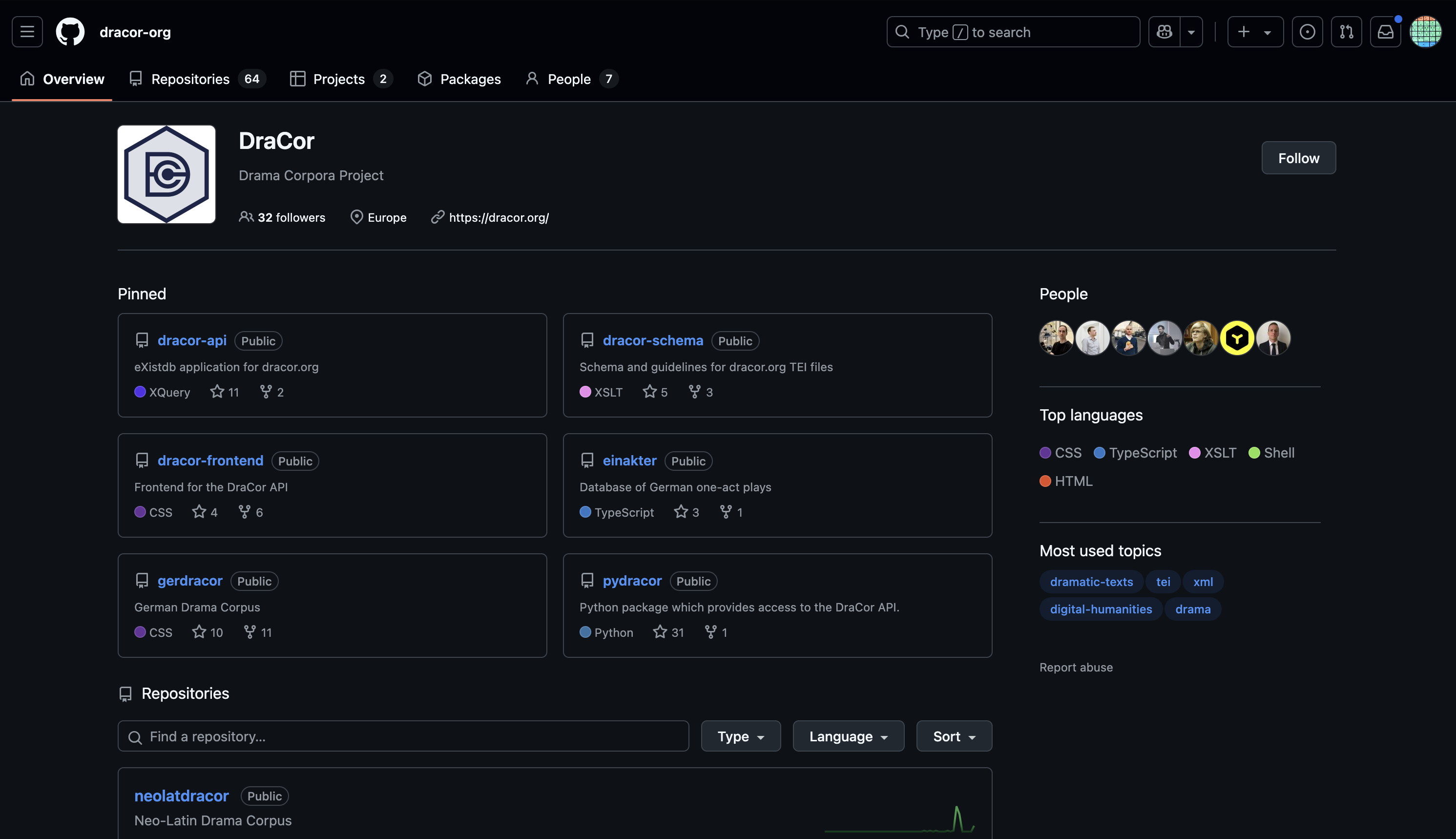Filter by XSLT in Top languages
The image size is (1456, 839).
[1213, 453]
